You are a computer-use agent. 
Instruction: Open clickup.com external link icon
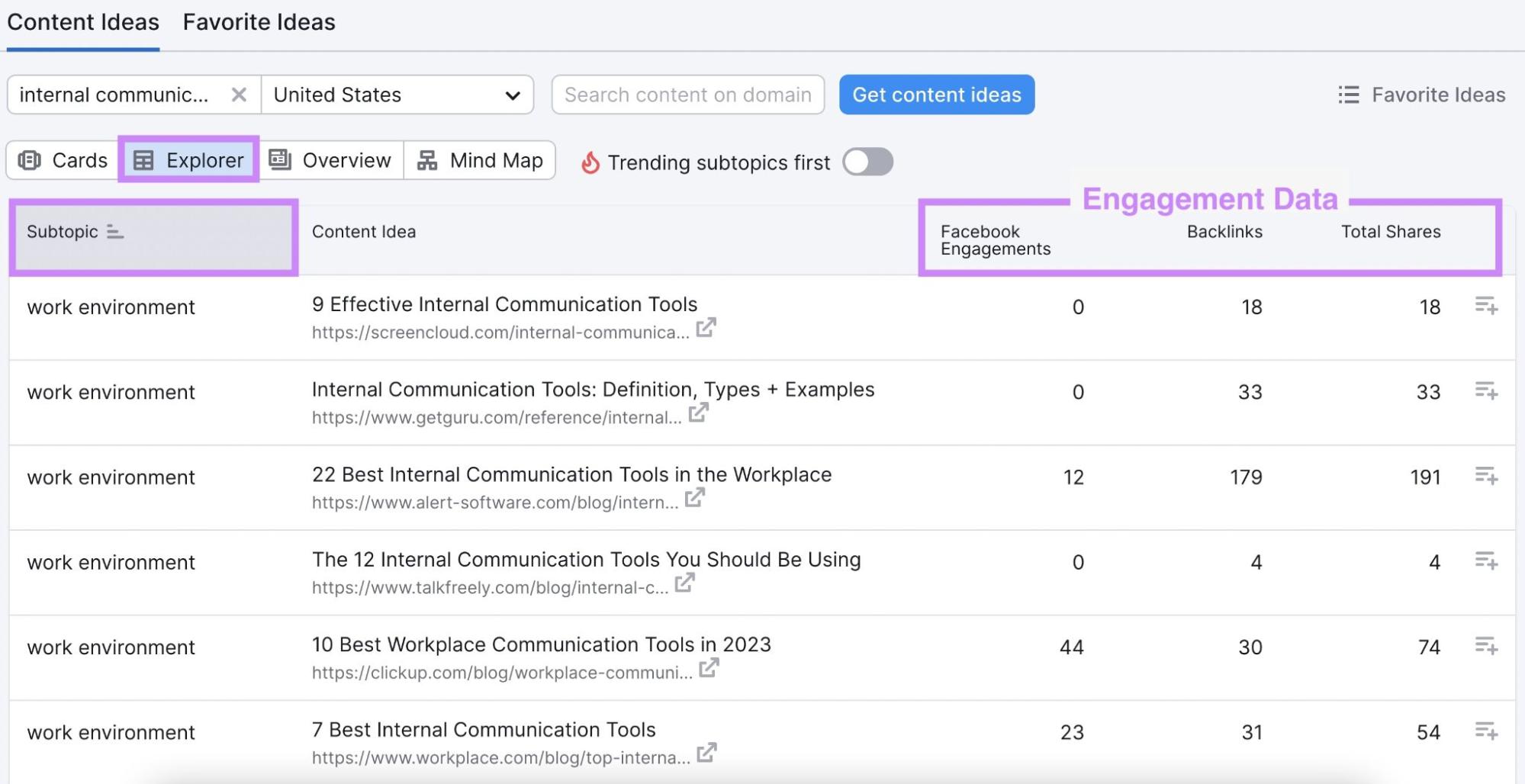[709, 667]
